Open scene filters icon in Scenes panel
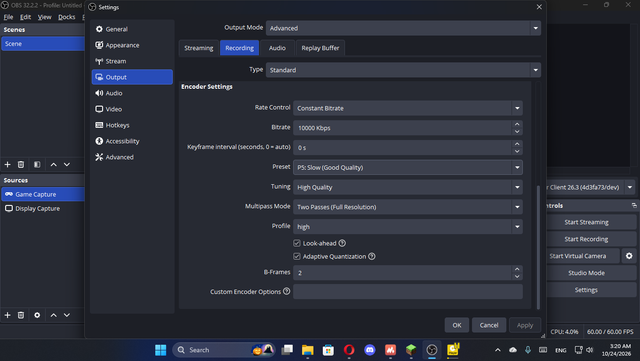 [37, 164]
